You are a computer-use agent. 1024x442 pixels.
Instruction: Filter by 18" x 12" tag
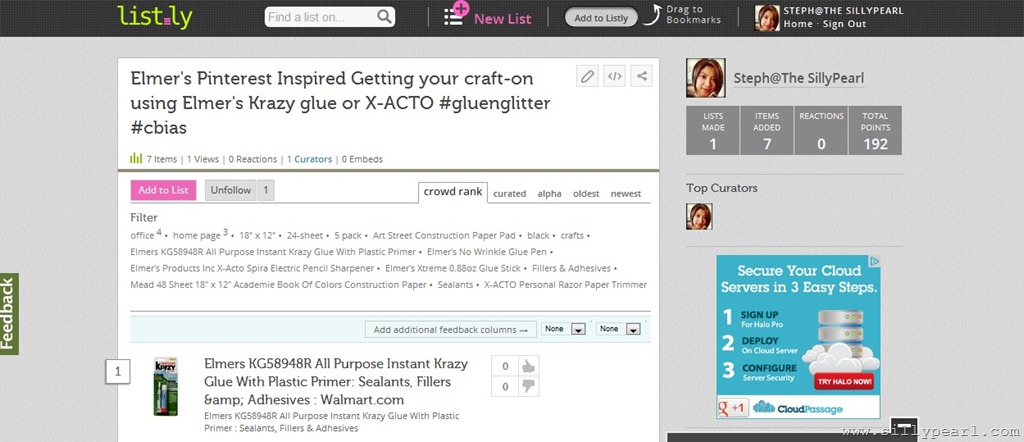[x=257, y=235]
